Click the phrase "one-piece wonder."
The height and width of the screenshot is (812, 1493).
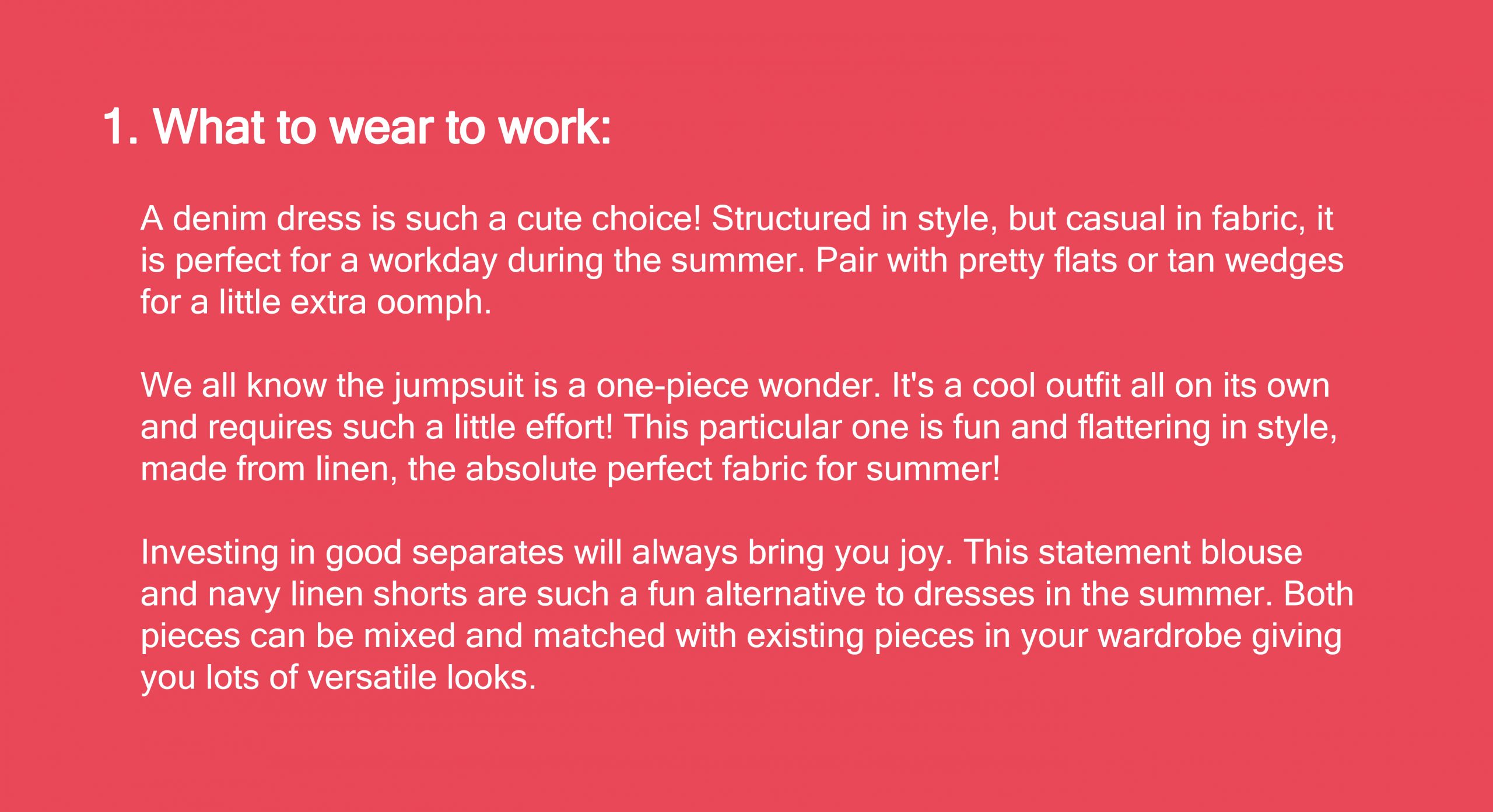point(738,386)
